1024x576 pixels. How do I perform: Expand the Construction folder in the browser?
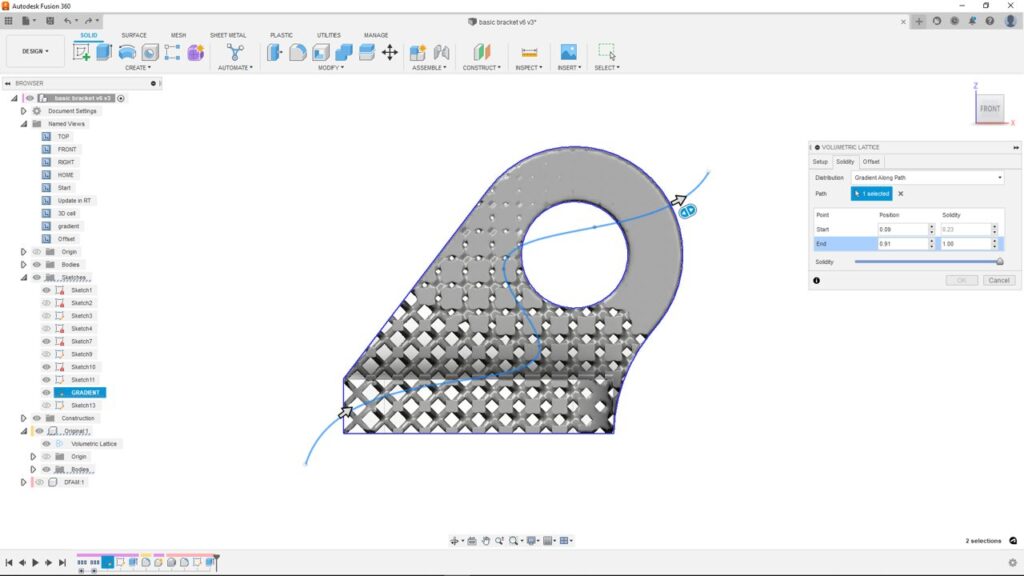[x=25, y=417]
